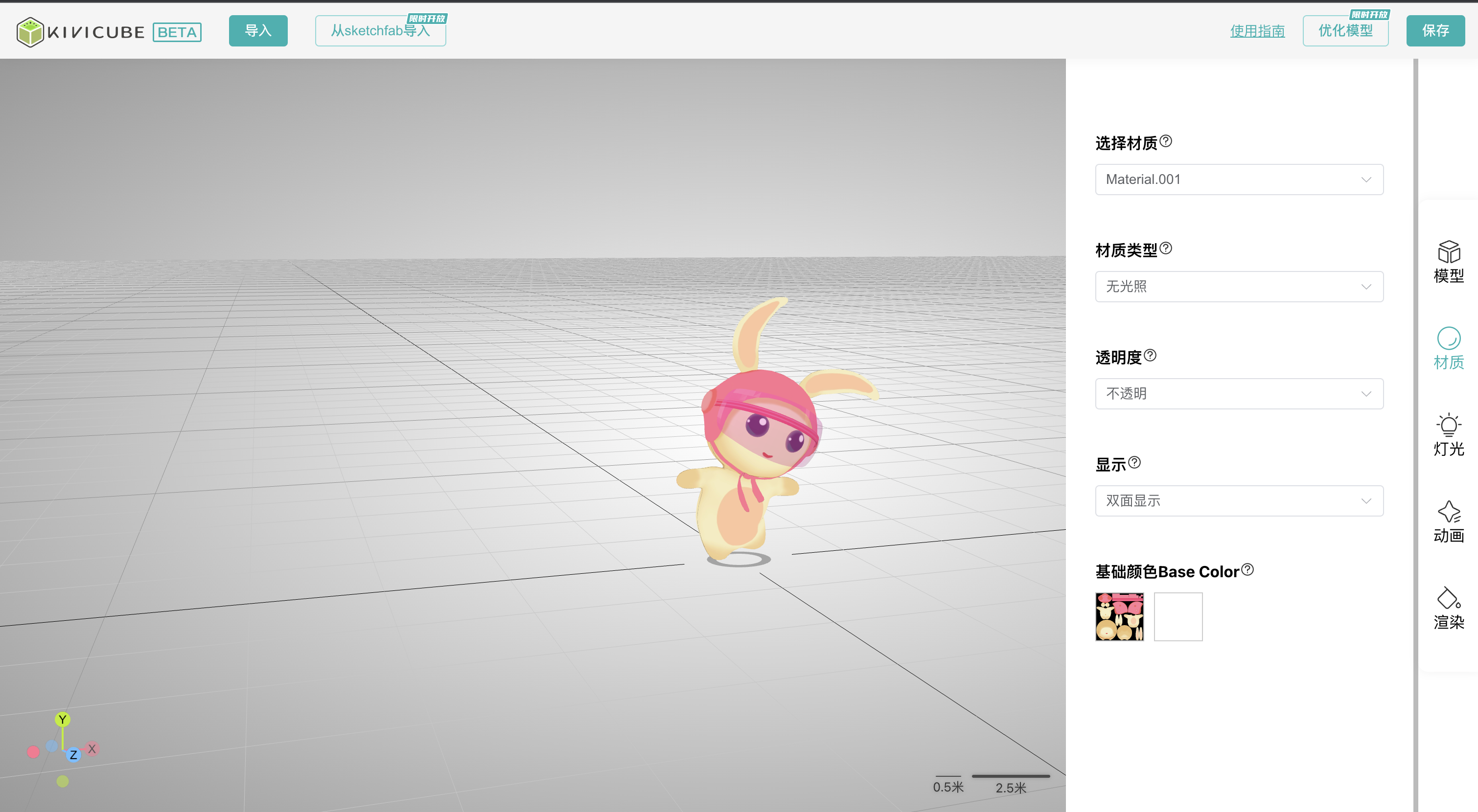
Task: Expand the Material.001 selection dropdown
Action: click(1239, 180)
